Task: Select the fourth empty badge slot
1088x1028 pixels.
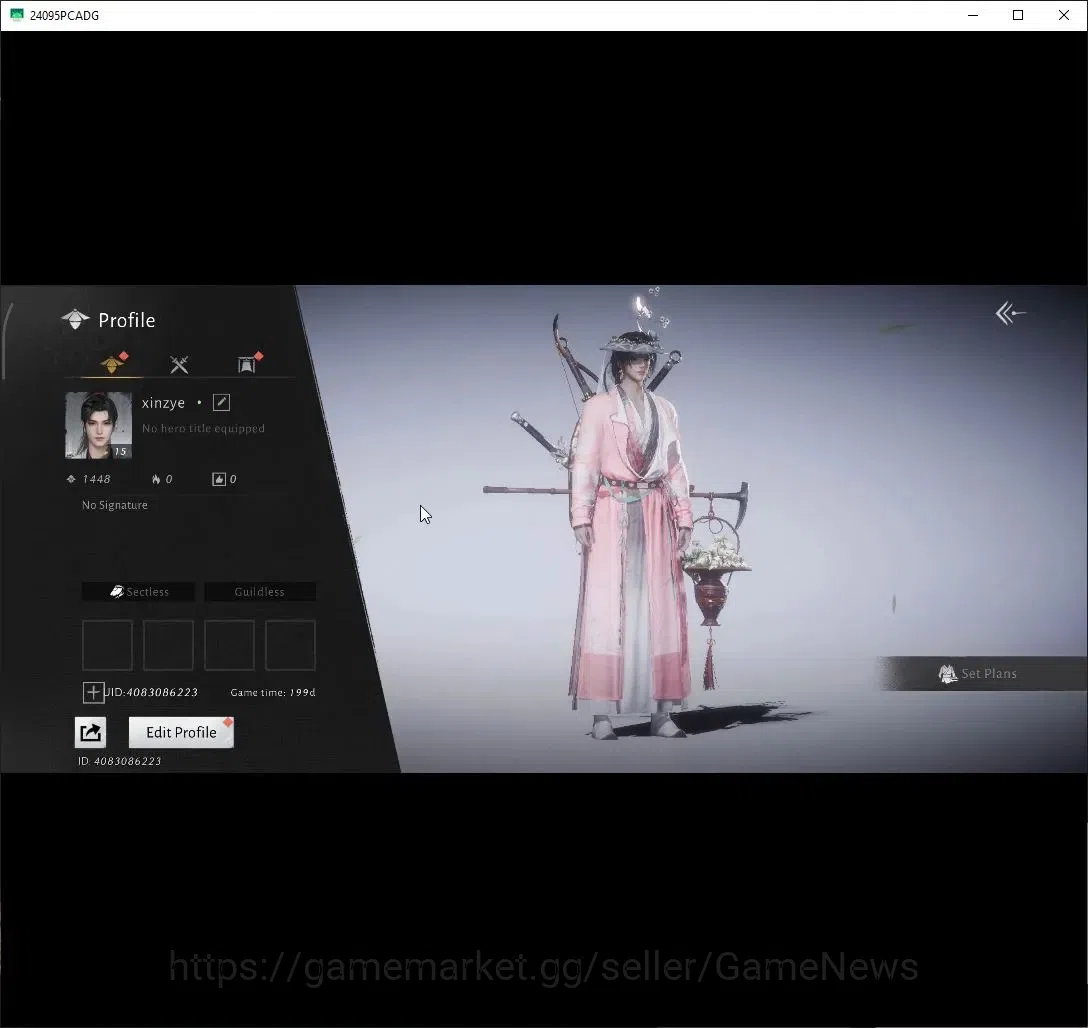Action: coord(290,645)
